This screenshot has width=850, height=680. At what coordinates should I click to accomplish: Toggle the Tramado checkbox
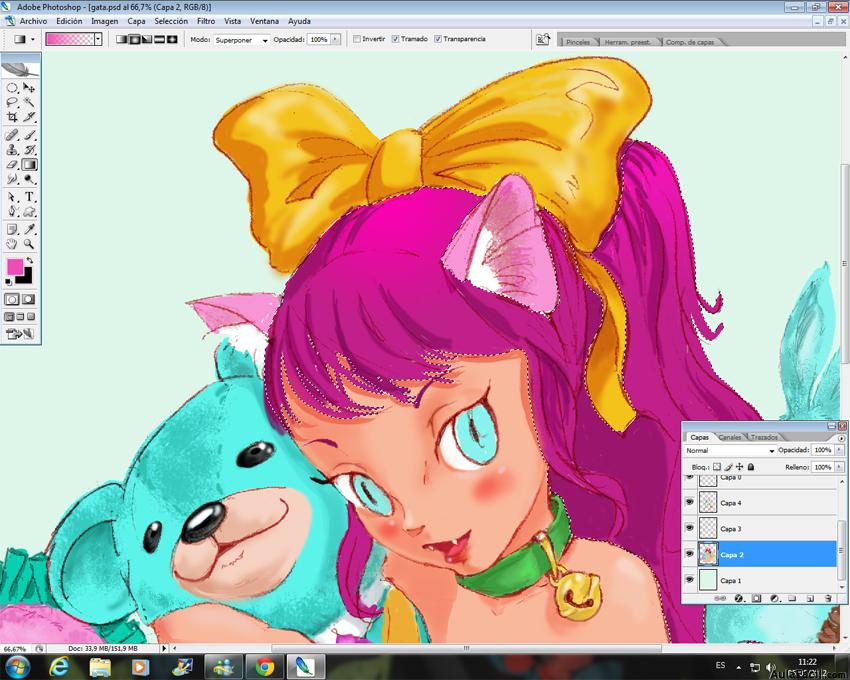(395, 39)
